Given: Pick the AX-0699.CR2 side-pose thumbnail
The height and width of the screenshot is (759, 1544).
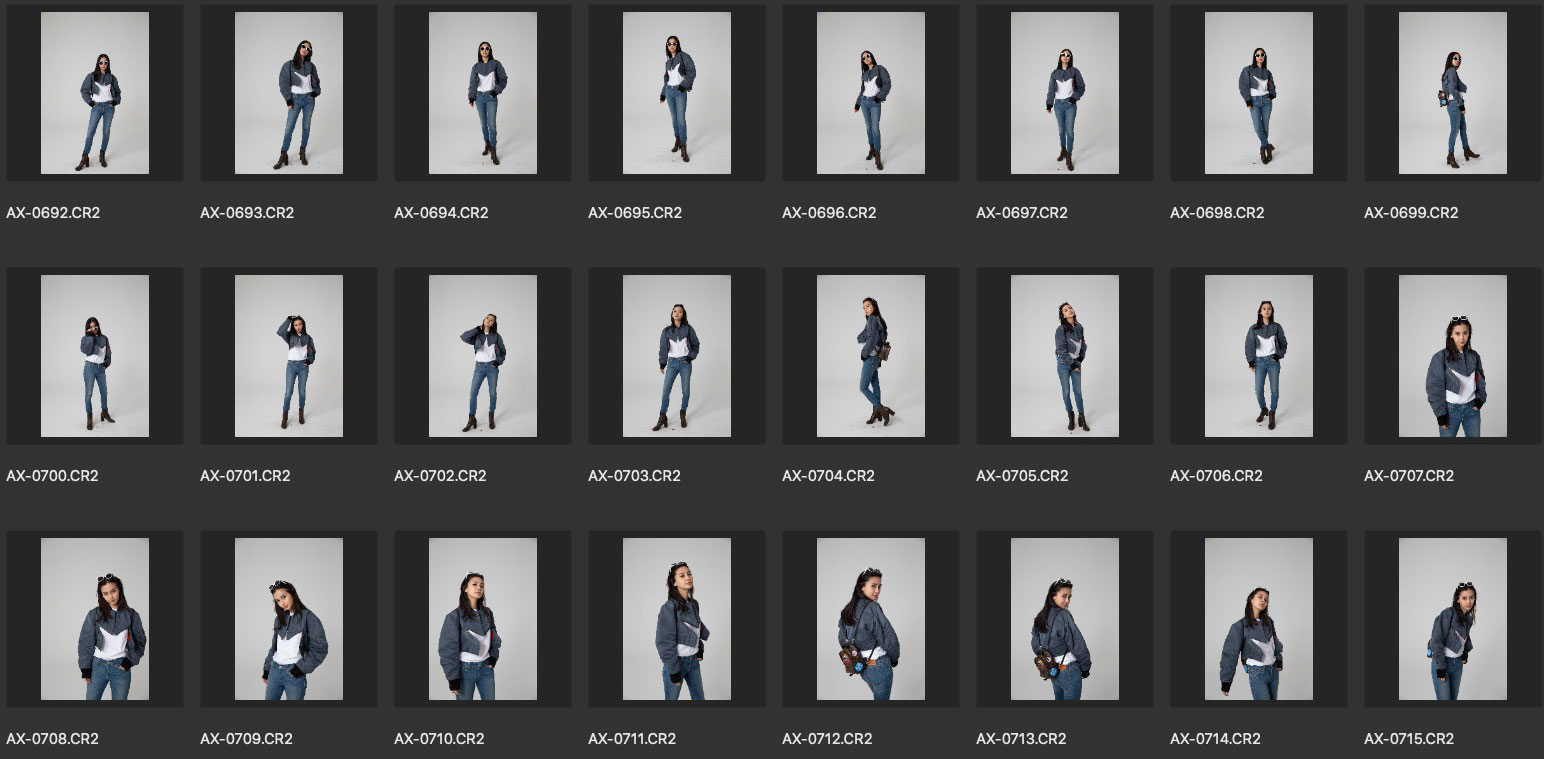Looking at the screenshot, I should pos(1453,93).
